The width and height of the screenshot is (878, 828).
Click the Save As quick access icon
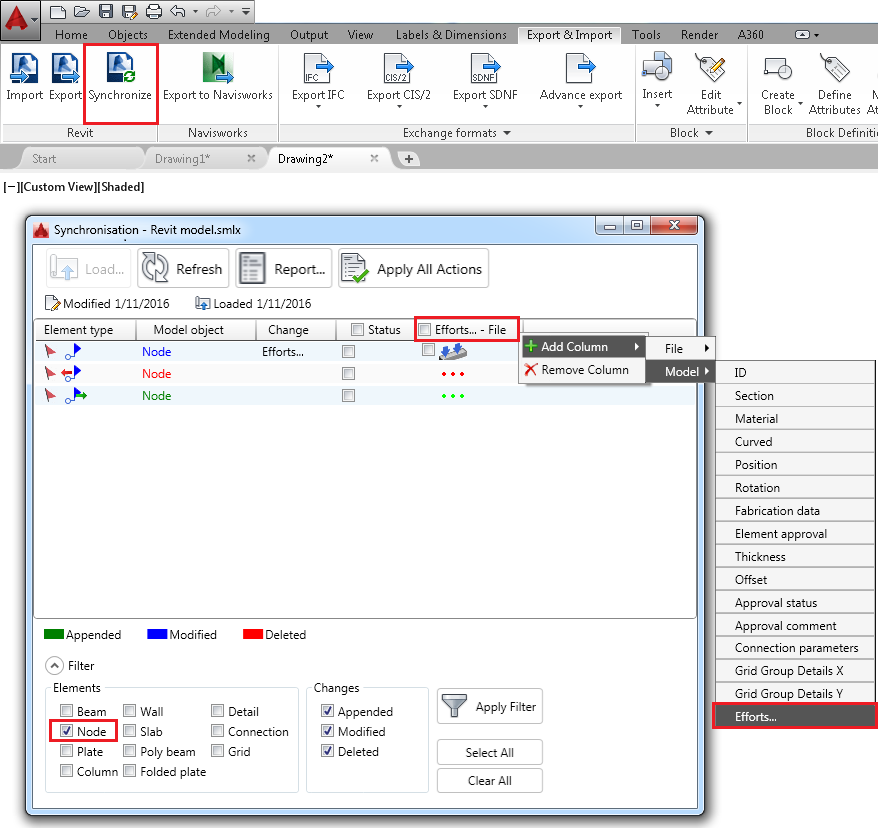(129, 11)
